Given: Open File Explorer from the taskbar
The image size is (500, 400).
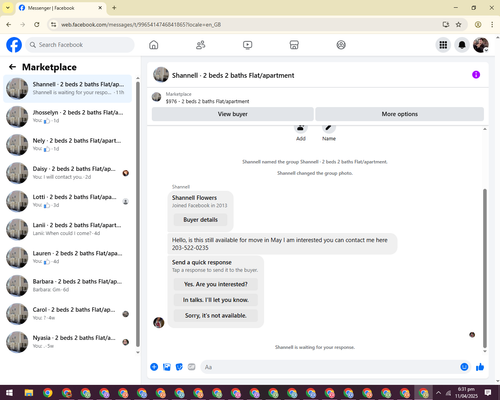Looking at the screenshot, I should [x=29, y=393].
